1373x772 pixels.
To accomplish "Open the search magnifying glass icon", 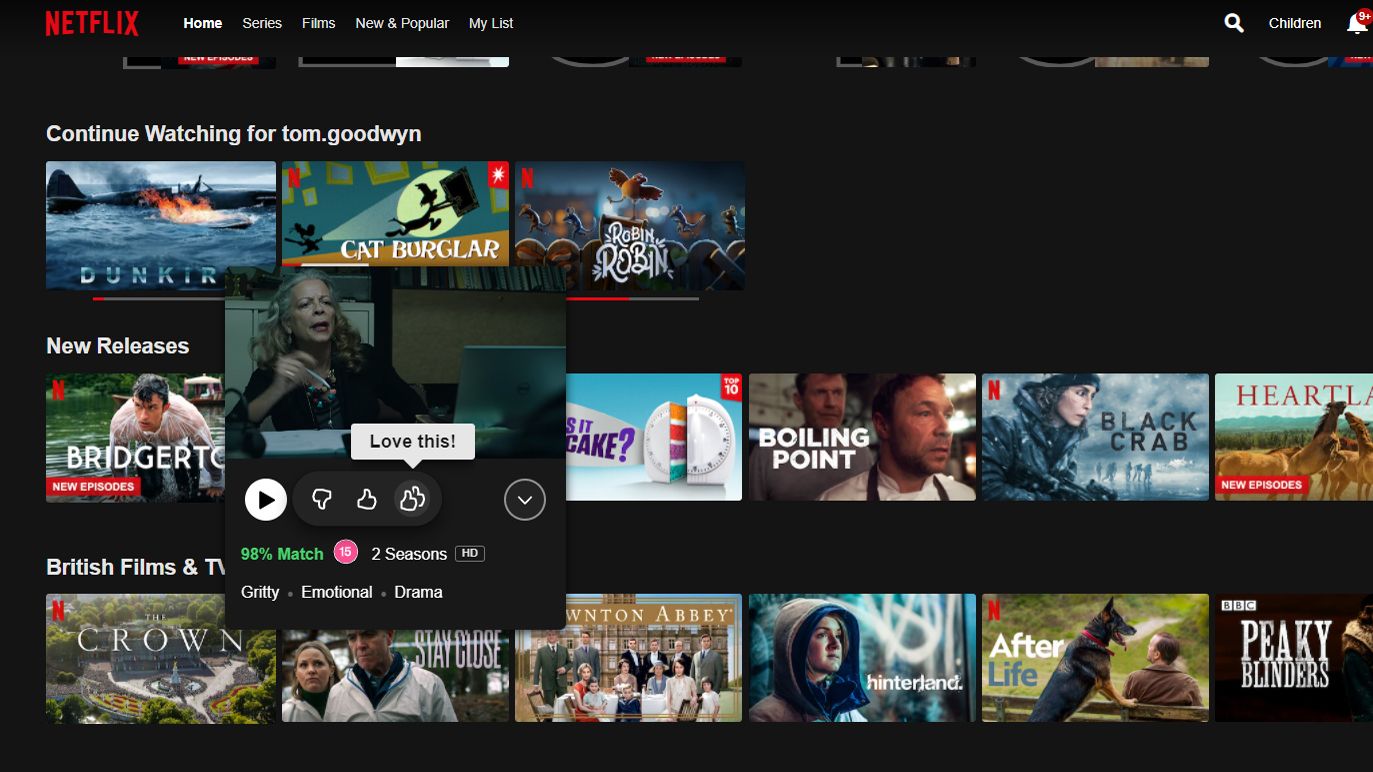I will click(1233, 22).
